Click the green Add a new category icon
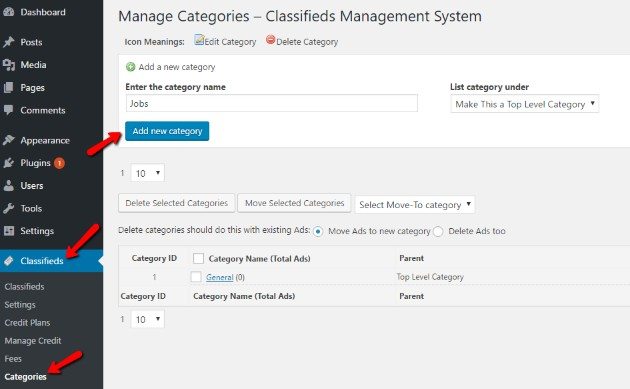The width and height of the screenshot is (630, 389). [131, 67]
